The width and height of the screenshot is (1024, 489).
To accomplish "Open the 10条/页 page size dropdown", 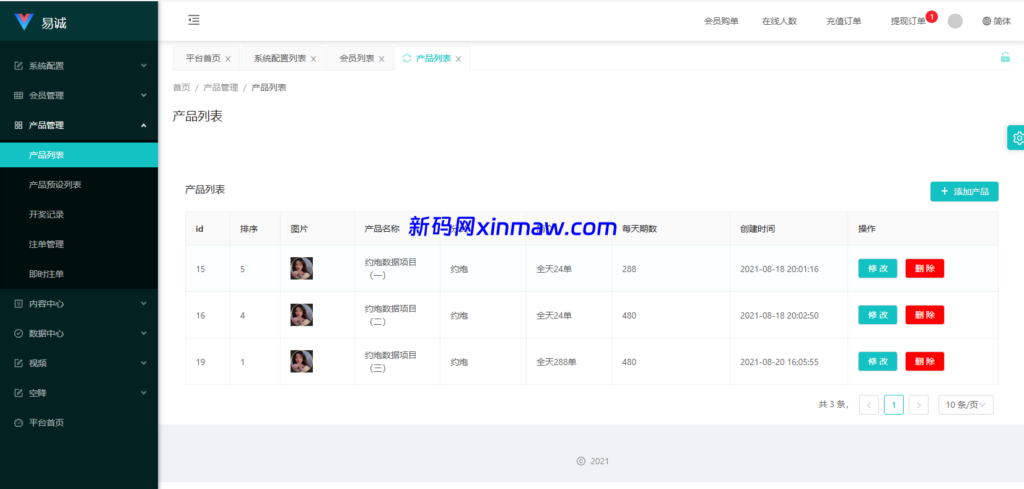I will point(966,405).
